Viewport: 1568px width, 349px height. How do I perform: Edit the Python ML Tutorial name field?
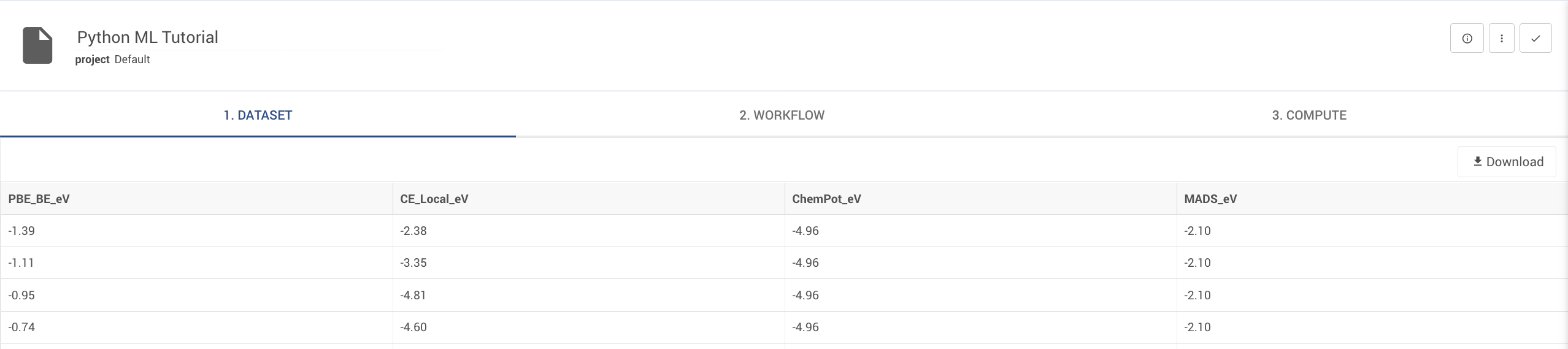258,37
